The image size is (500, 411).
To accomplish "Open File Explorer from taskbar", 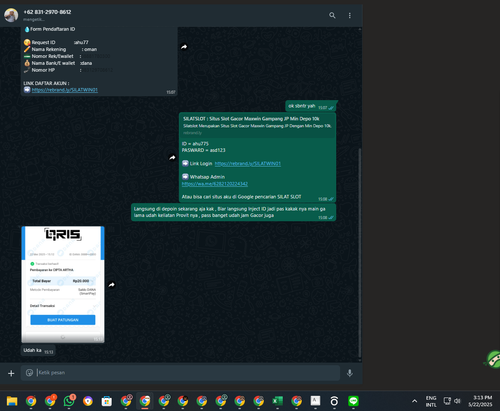I will [x=12, y=401].
